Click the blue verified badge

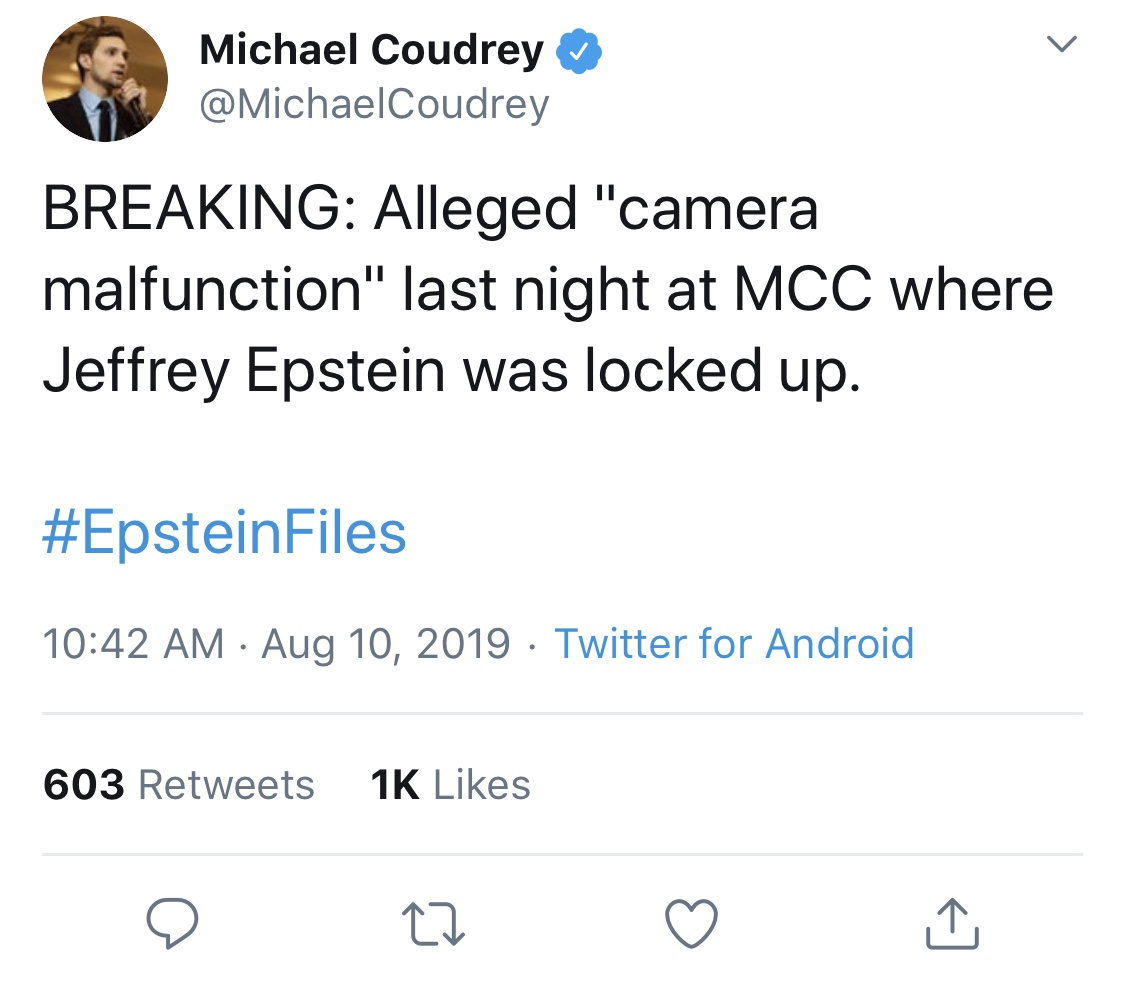point(579,51)
